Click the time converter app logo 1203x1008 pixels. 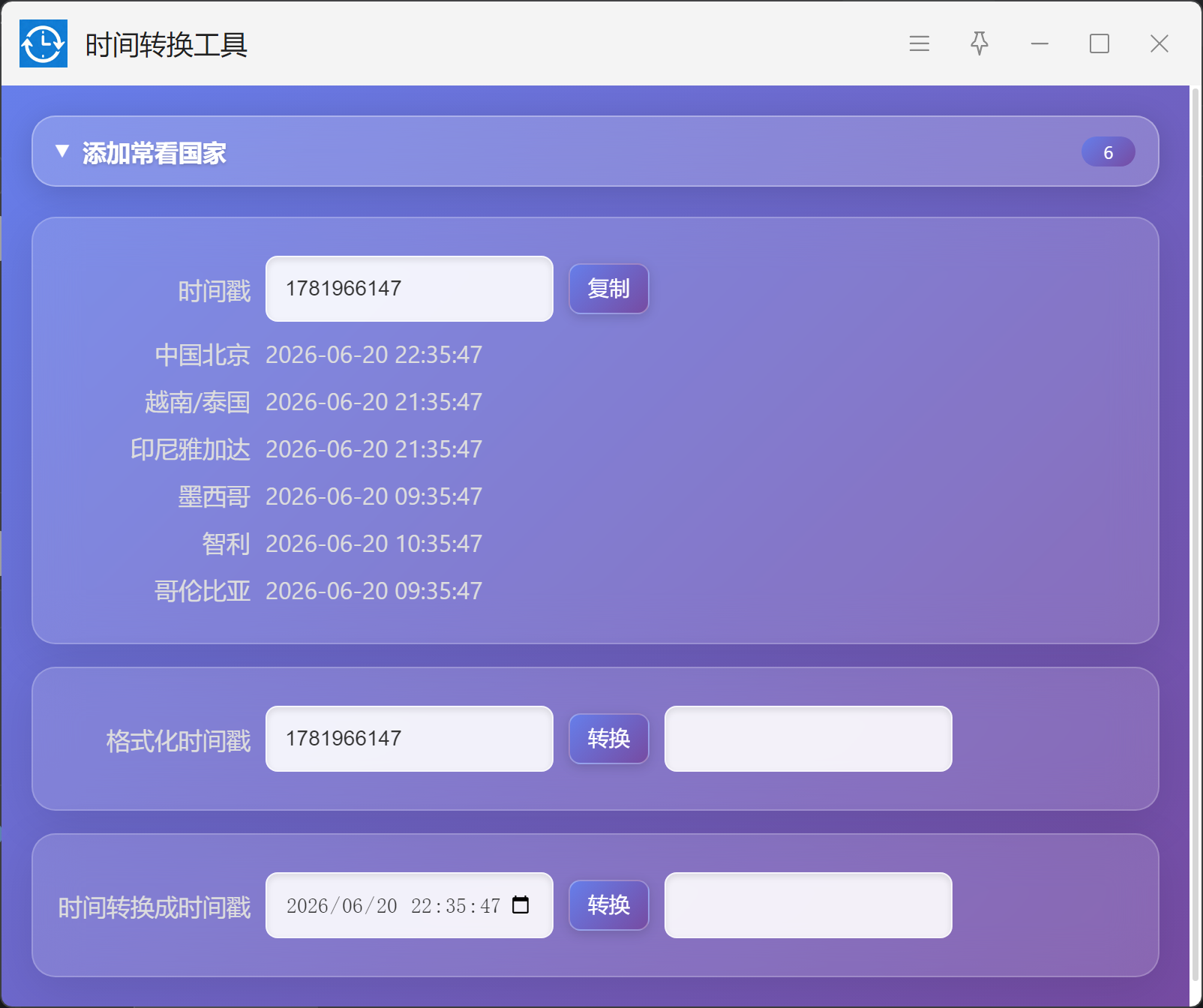(43, 43)
